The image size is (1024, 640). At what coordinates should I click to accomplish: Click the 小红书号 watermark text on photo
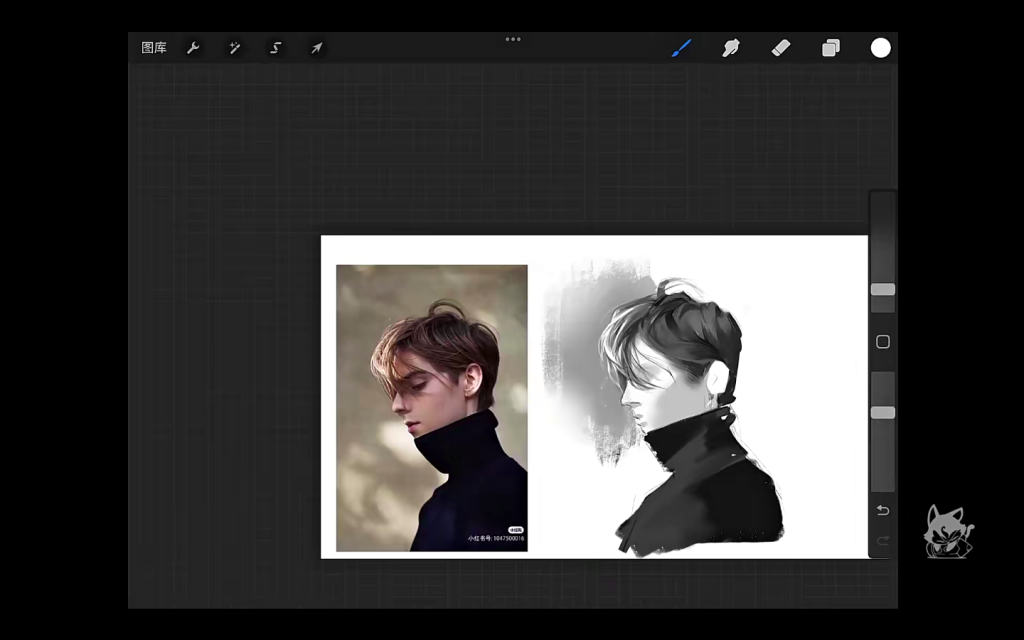tap(495, 538)
